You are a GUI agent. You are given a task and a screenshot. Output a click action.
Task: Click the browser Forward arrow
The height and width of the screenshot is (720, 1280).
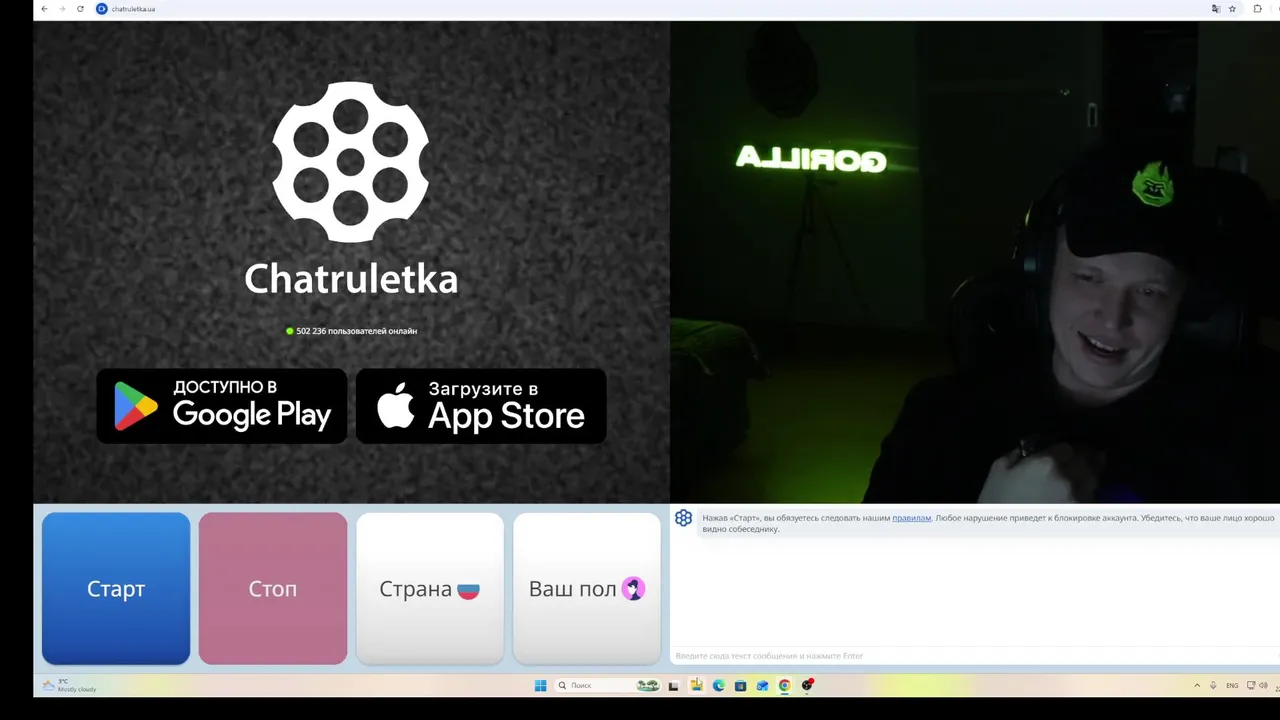pyautogui.click(x=62, y=9)
